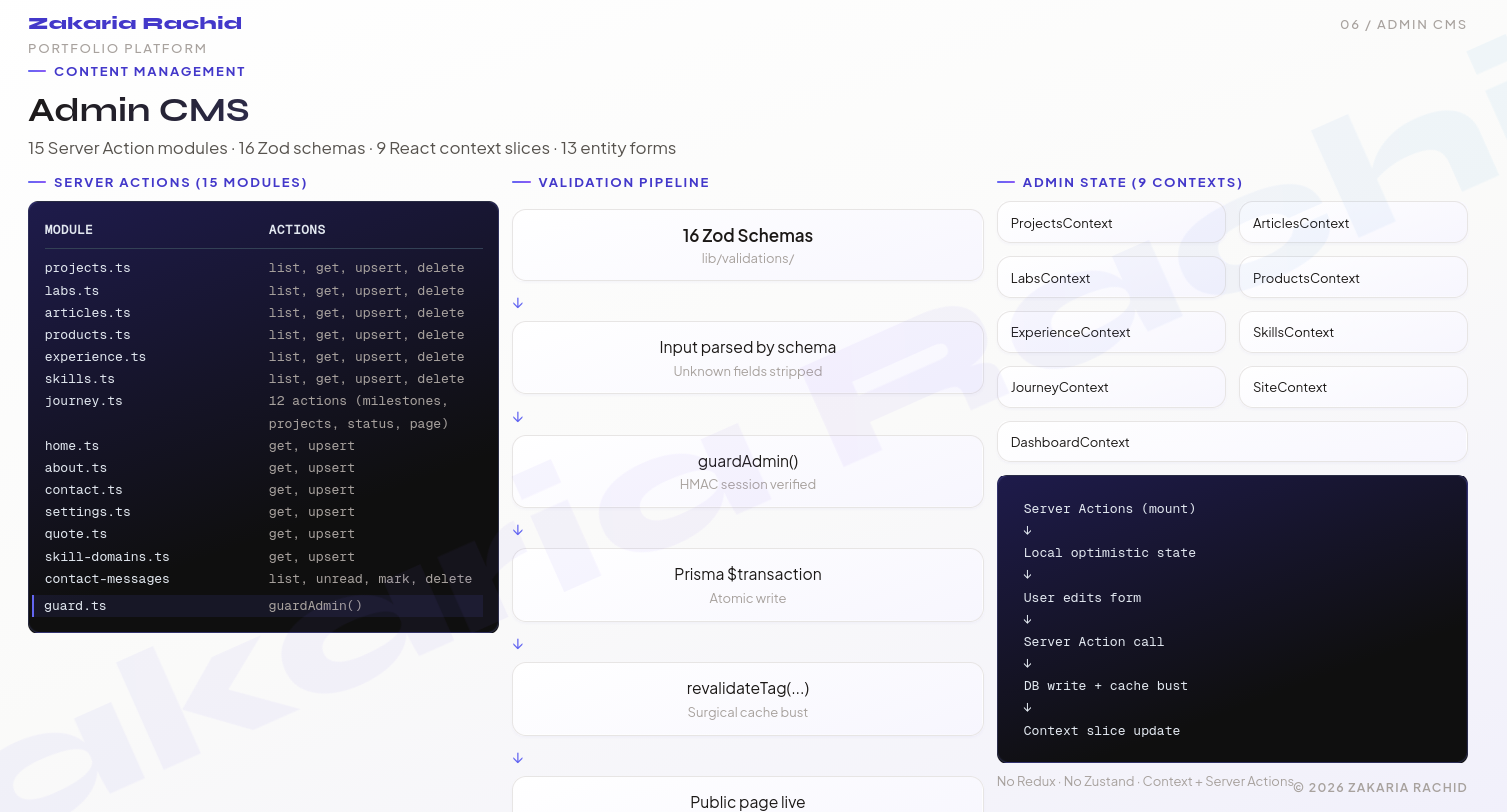This screenshot has height=812, width=1507.
Task: Click the labs.ts module row
Action: [x=263, y=291]
